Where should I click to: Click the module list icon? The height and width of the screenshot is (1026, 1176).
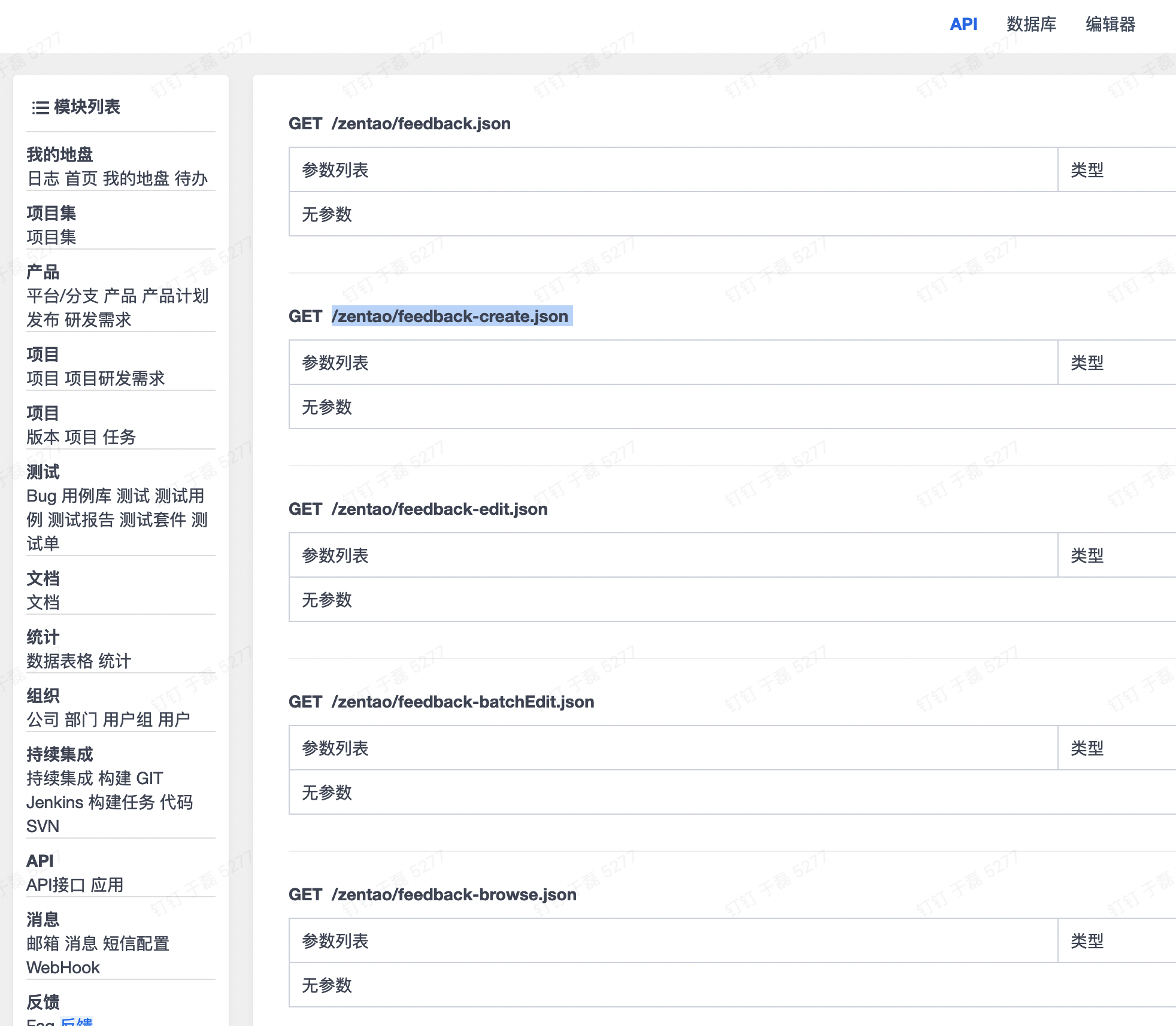(40, 107)
